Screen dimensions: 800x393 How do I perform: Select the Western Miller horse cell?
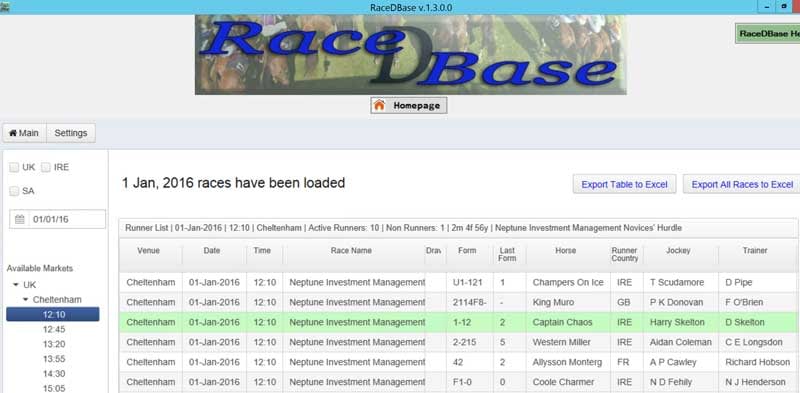point(568,342)
